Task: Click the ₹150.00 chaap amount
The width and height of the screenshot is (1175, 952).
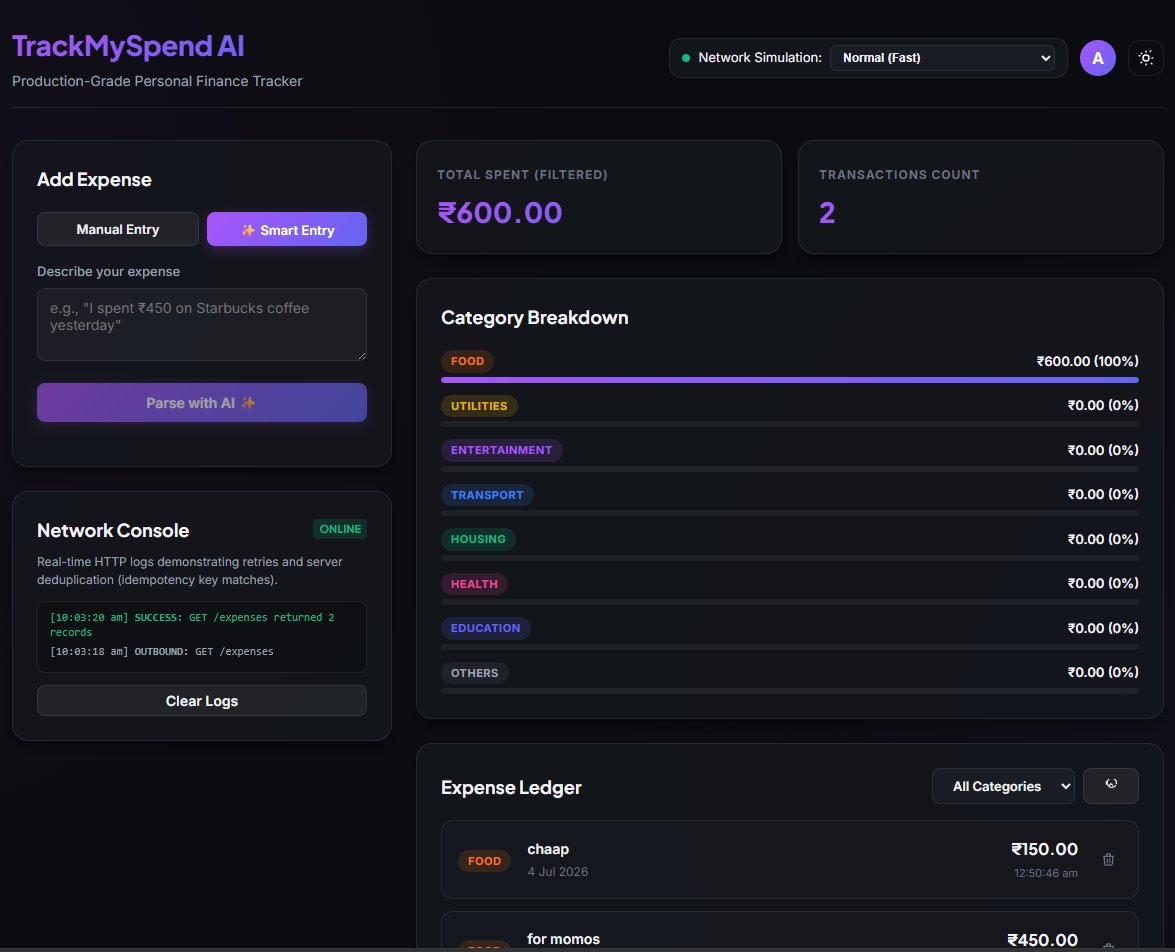Action: [x=1044, y=849]
